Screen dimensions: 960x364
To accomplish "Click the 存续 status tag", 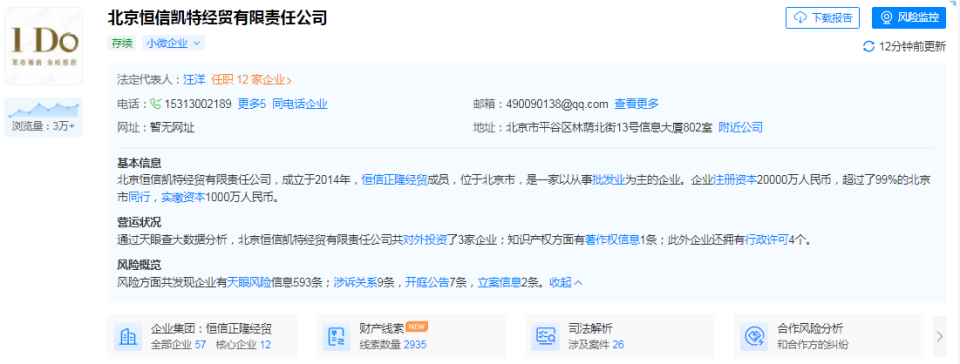I will tap(121, 43).
